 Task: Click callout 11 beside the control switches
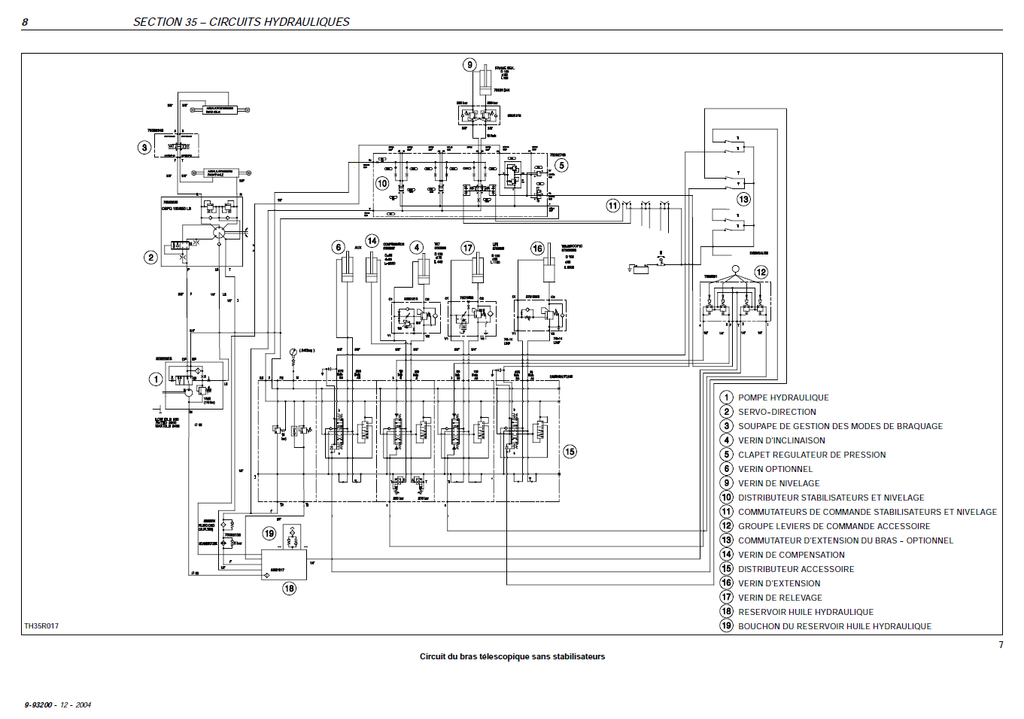[613, 206]
